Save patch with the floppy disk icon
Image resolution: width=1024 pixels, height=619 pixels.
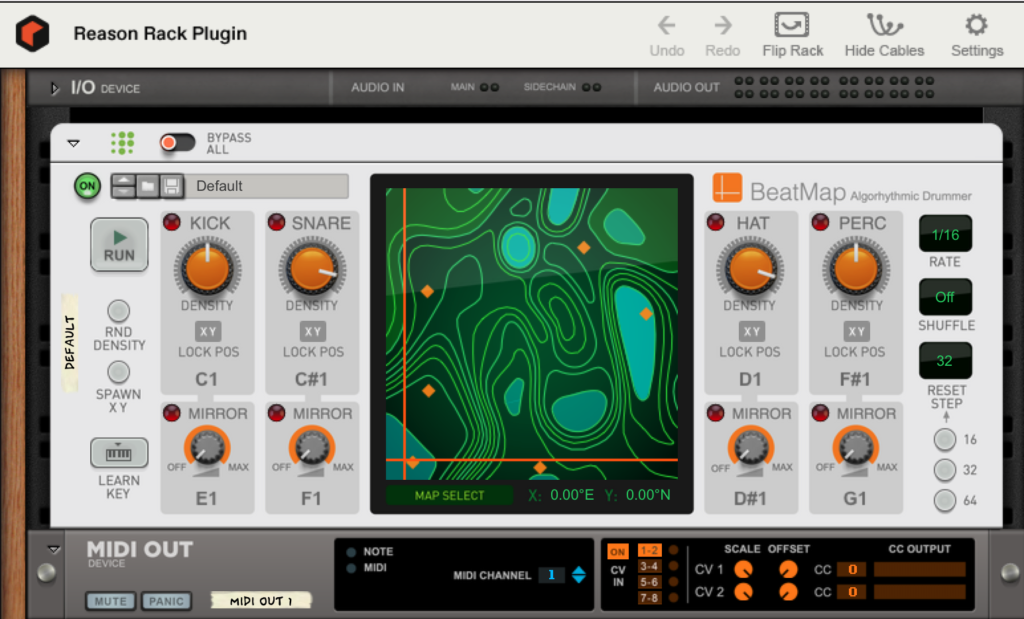[x=172, y=186]
